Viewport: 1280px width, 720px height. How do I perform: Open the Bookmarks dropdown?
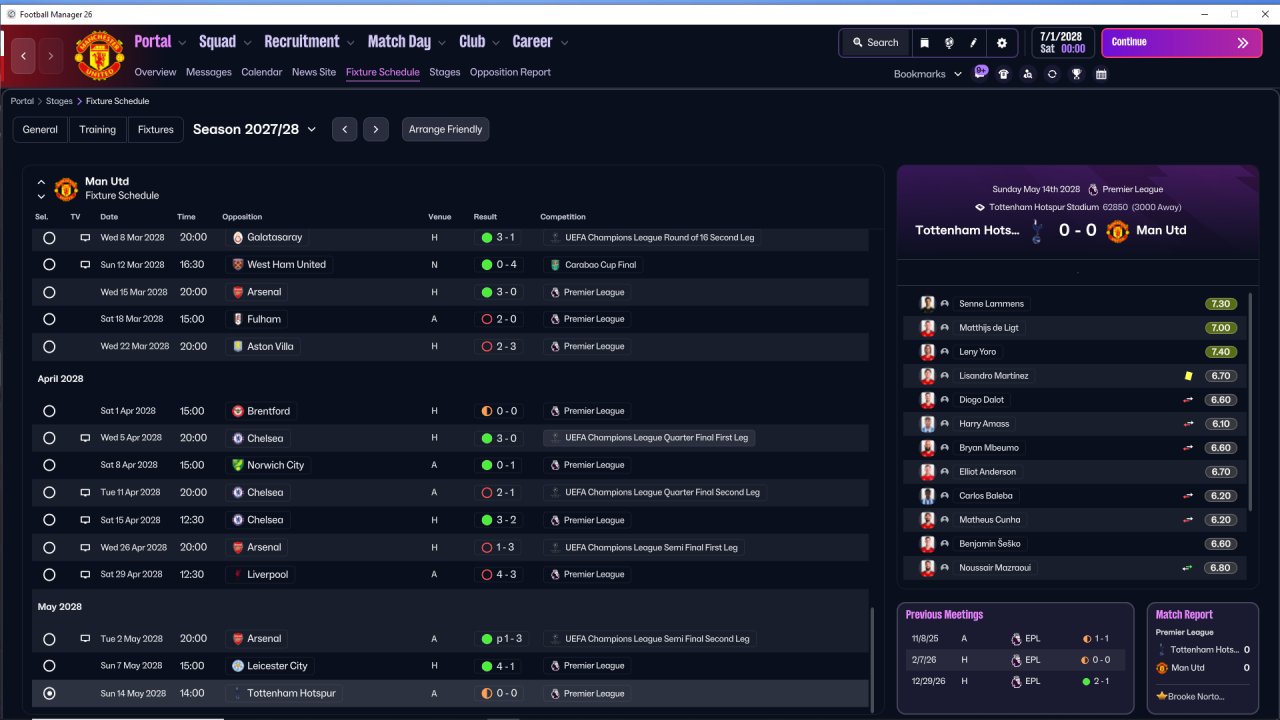click(x=928, y=74)
